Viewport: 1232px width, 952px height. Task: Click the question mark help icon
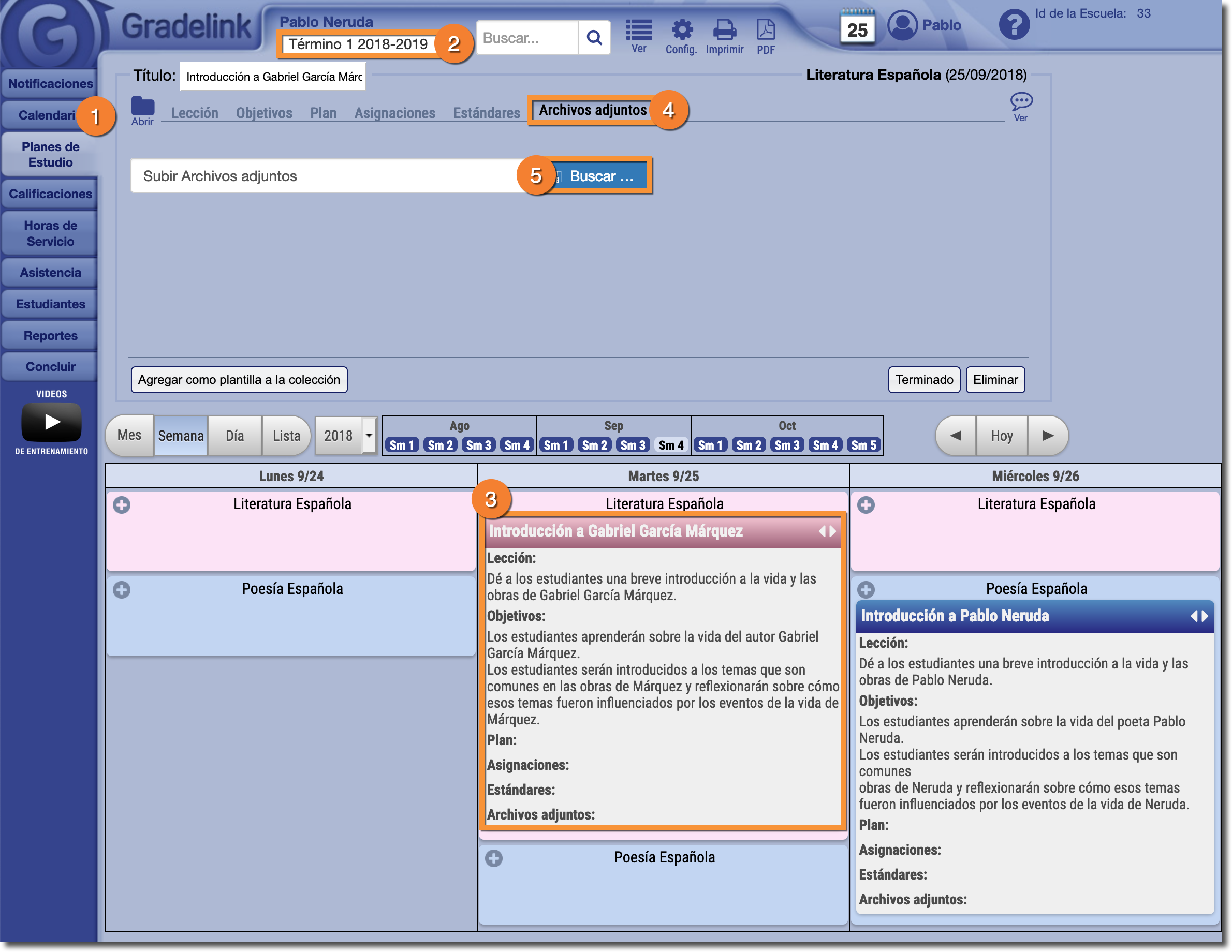click(1014, 25)
